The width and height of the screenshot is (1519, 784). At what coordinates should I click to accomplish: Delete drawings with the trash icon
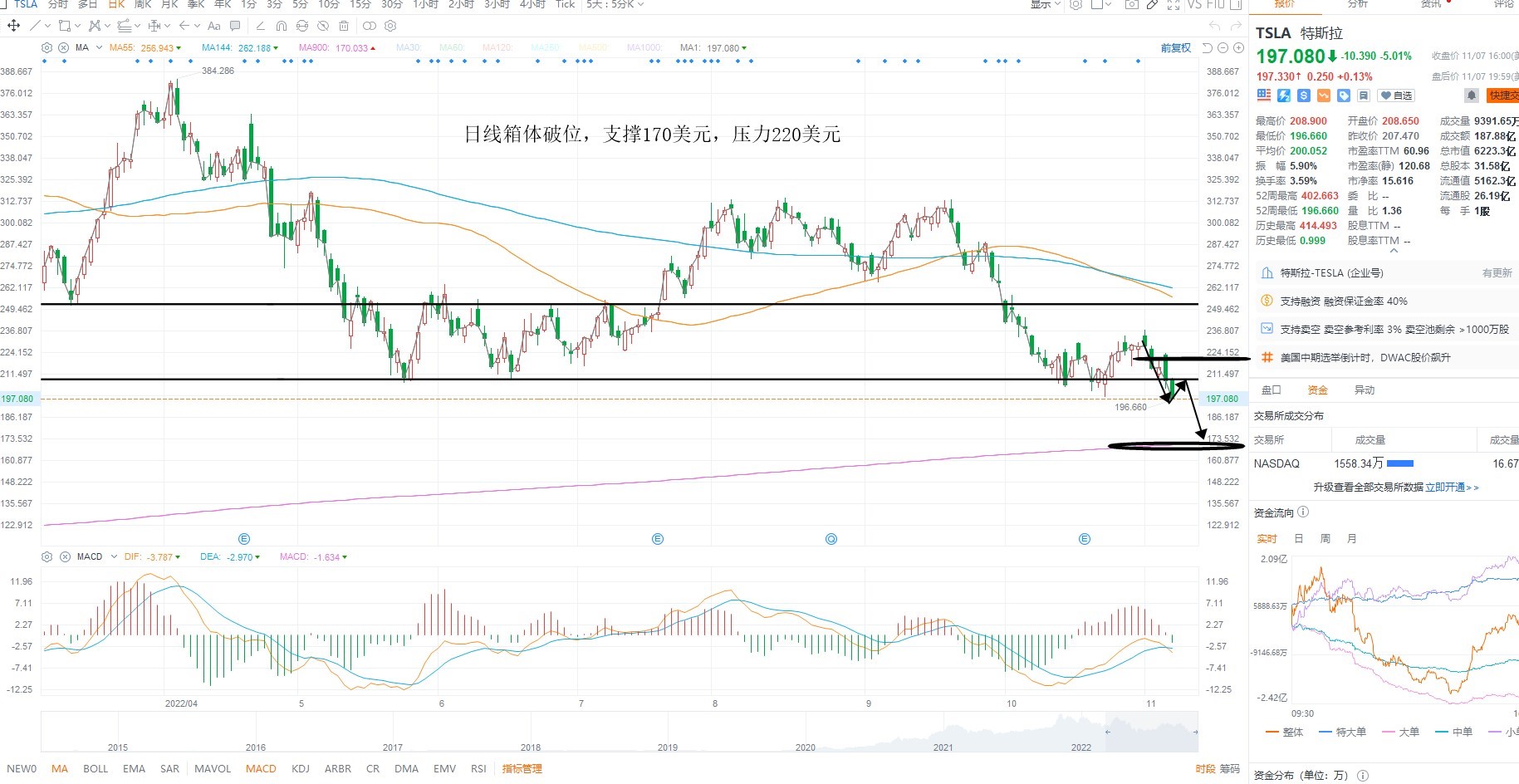click(344, 26)
